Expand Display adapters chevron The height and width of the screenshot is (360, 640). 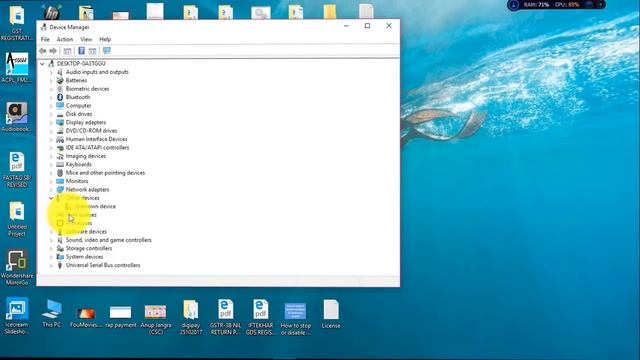click(51, 122)
